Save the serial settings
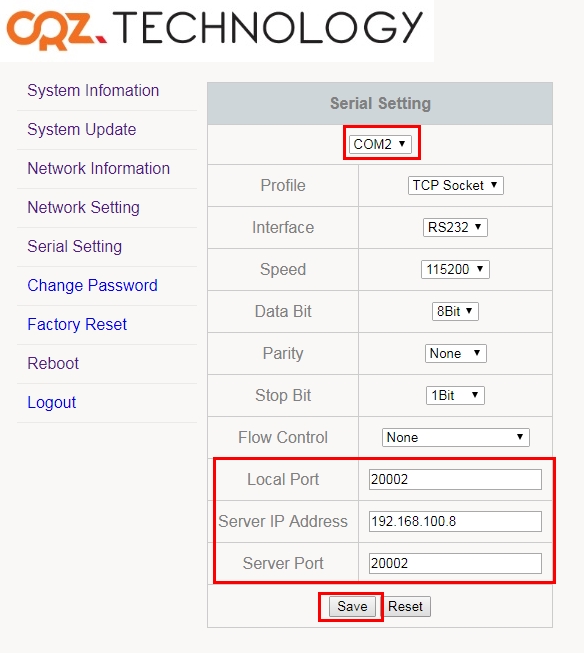Screen dimensions: 584x653 click(352, 607)
